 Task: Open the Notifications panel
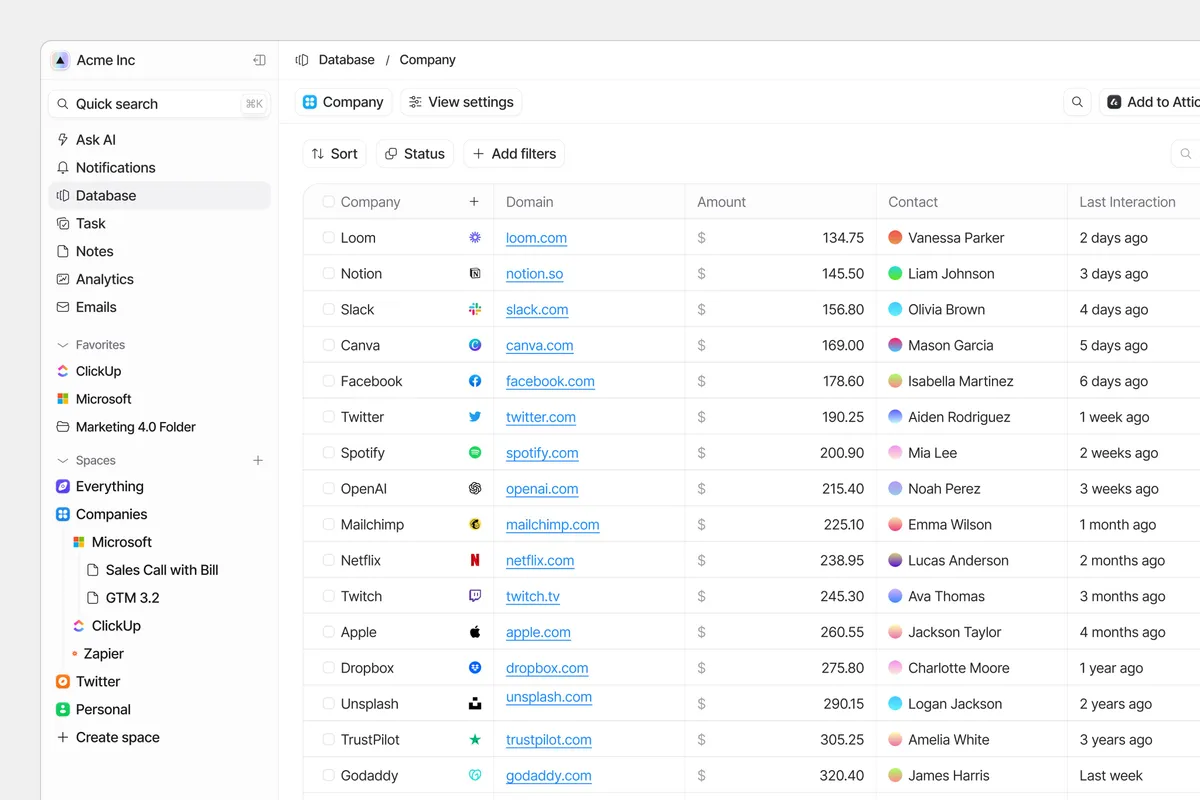tap(116, 167)
